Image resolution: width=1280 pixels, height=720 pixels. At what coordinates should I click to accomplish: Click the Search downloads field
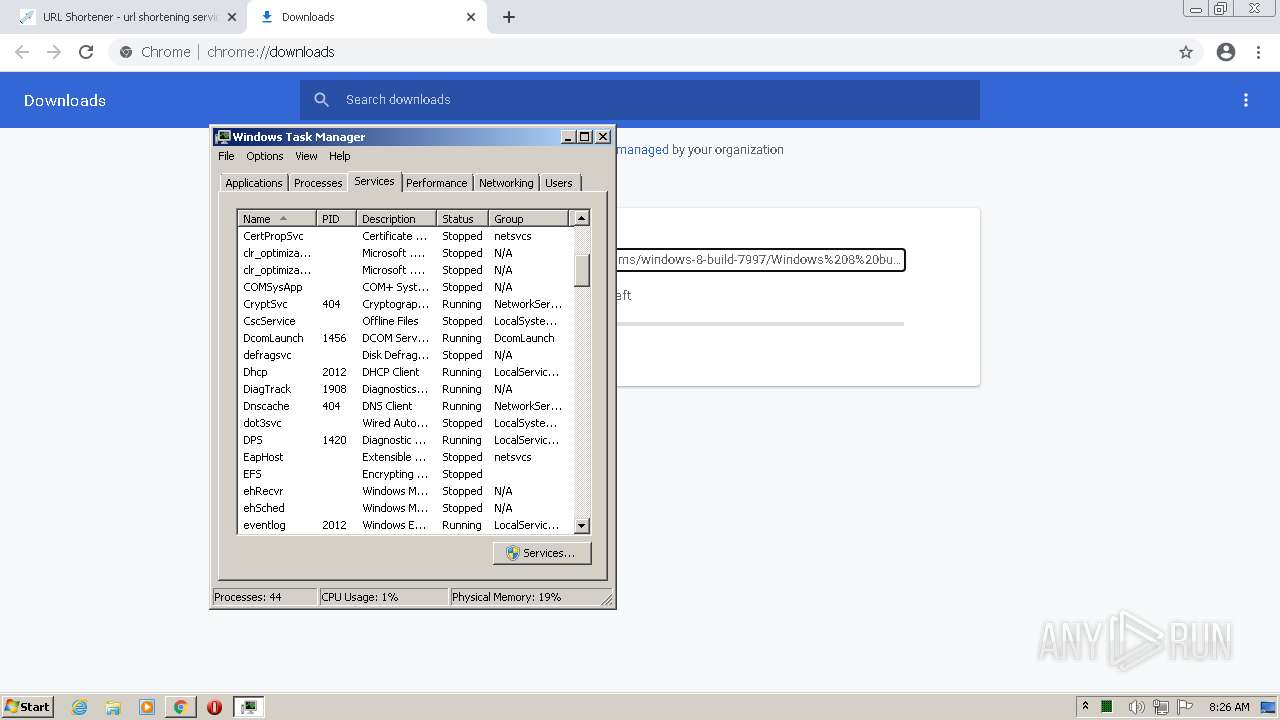click(640, 100)
